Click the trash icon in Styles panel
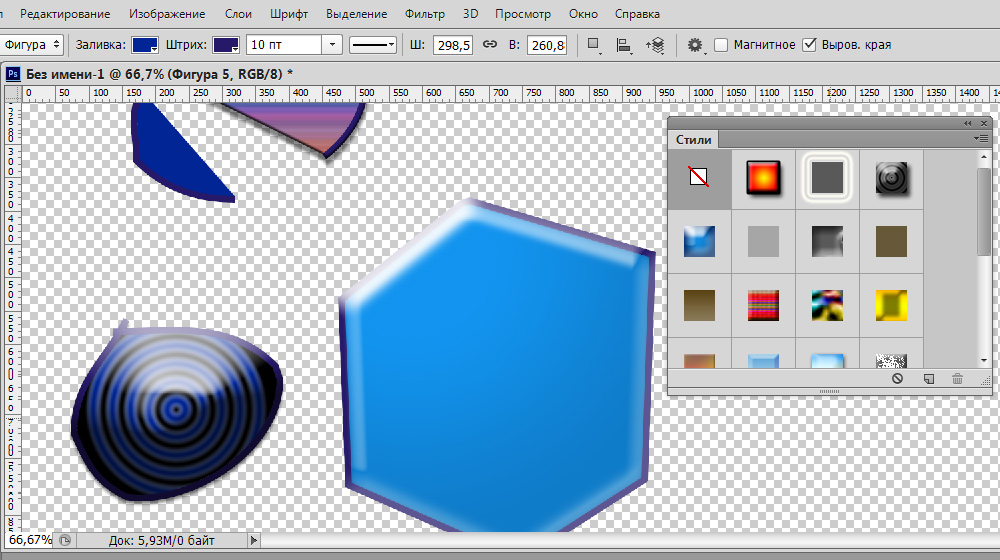Viewport: 1000px width, 560px height. (x=957, y=379)
